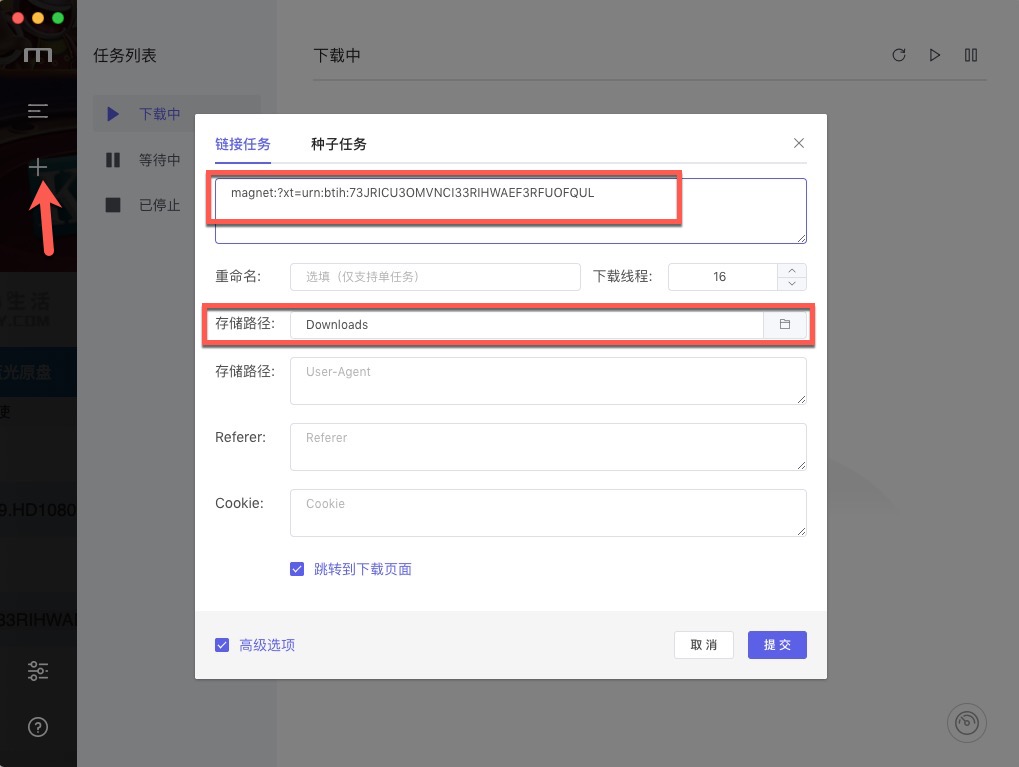Increase download threads with up arrow
This screenshot has width=1019, height=767.
click(x=792, y=270)
